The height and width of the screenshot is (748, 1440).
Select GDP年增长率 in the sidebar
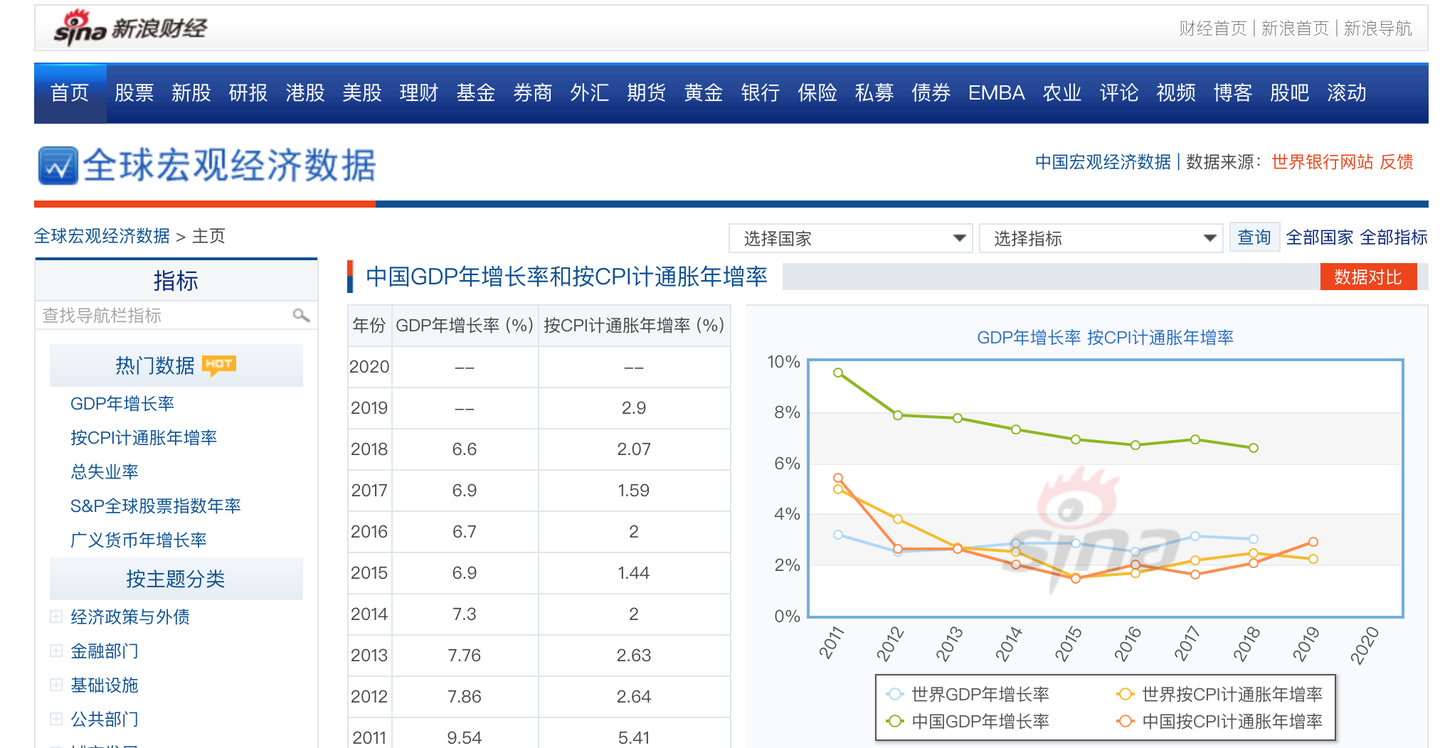pyautogui.click(x=123, y=404)
